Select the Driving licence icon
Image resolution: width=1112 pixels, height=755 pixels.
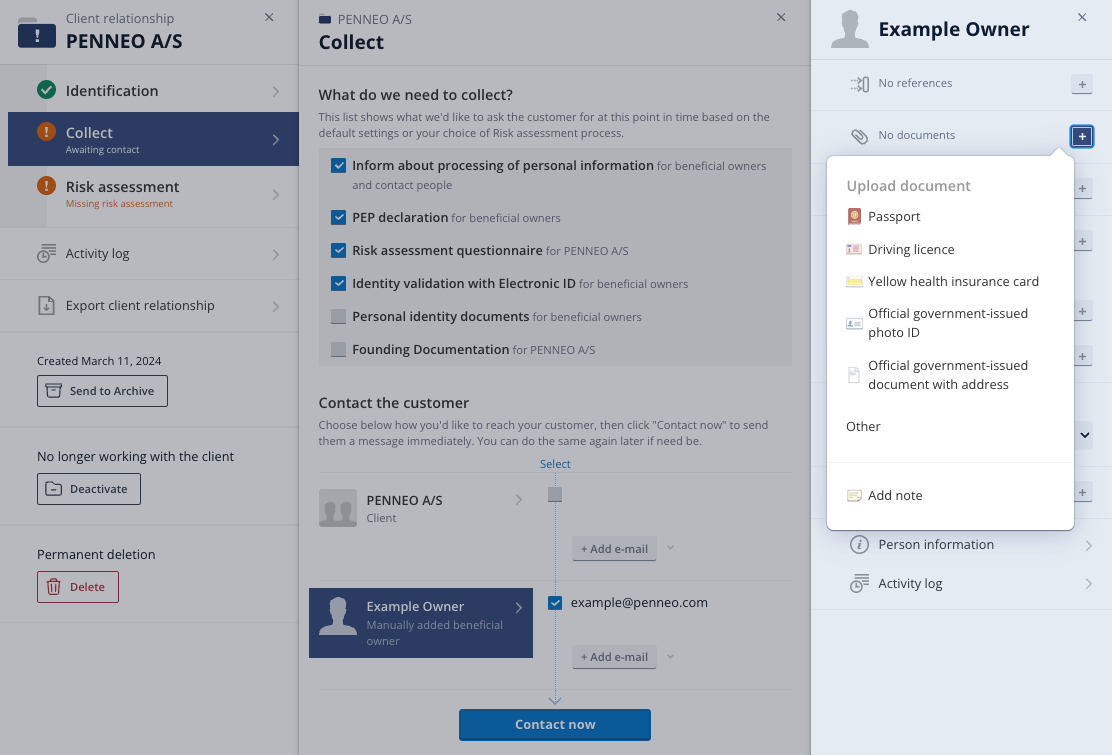tap(854, 250)
